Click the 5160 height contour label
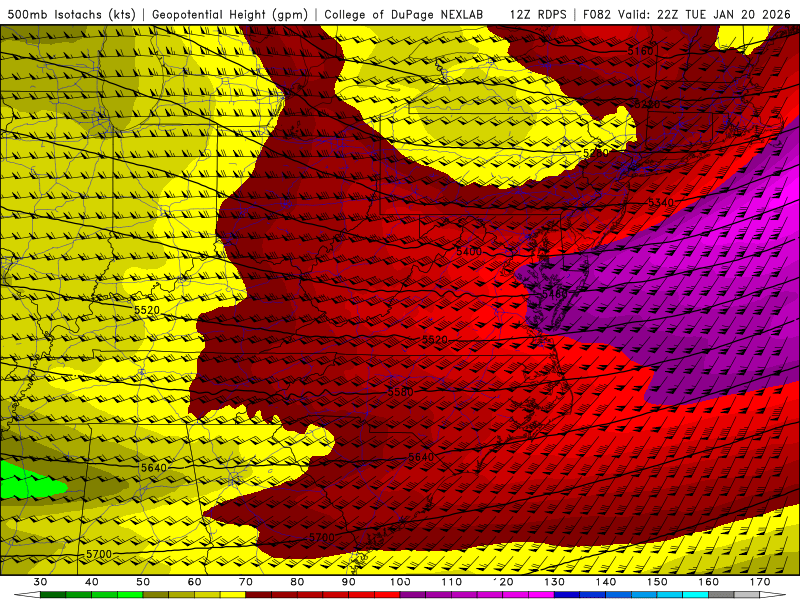The image size is (800, 600). [x=640, y=51]
